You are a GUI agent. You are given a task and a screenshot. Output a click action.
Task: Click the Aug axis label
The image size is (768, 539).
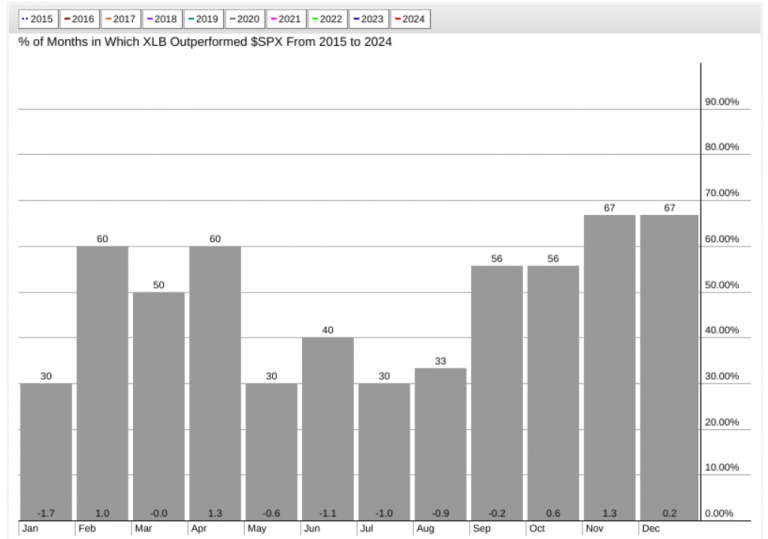pos(425,529)
